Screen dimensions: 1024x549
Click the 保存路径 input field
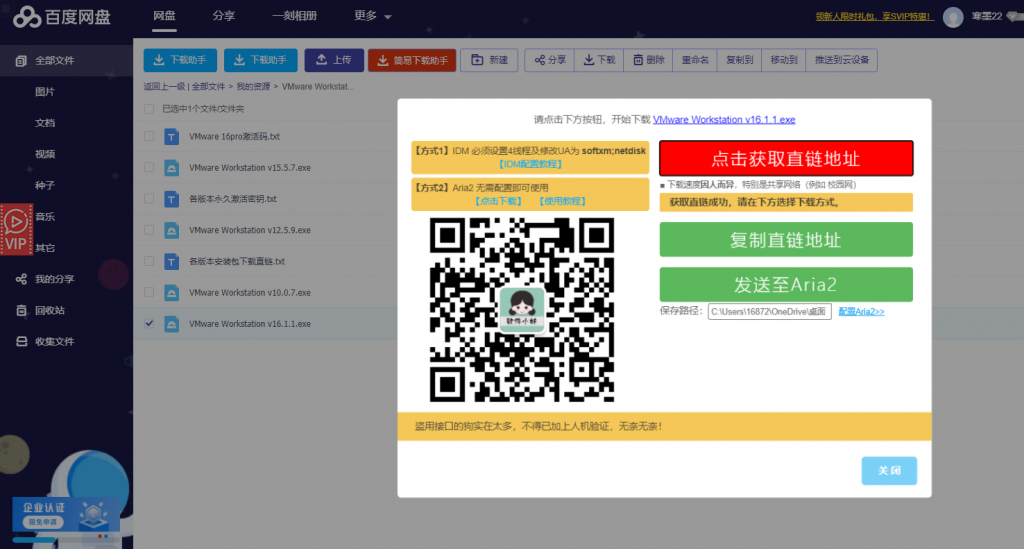pyautogui.click(x=769, y=312)
